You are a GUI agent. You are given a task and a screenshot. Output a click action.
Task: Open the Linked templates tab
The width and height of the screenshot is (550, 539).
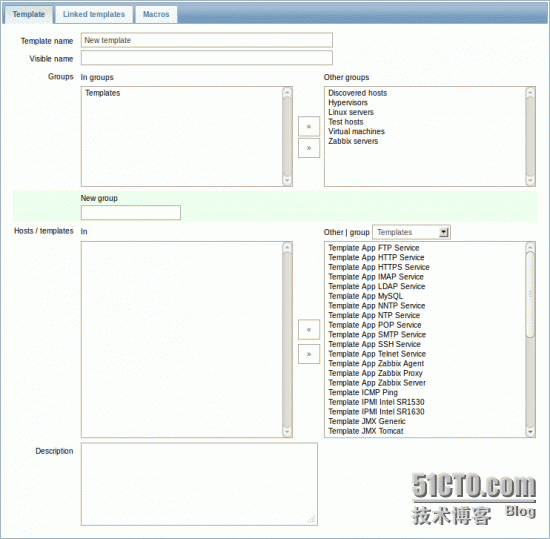94,14
